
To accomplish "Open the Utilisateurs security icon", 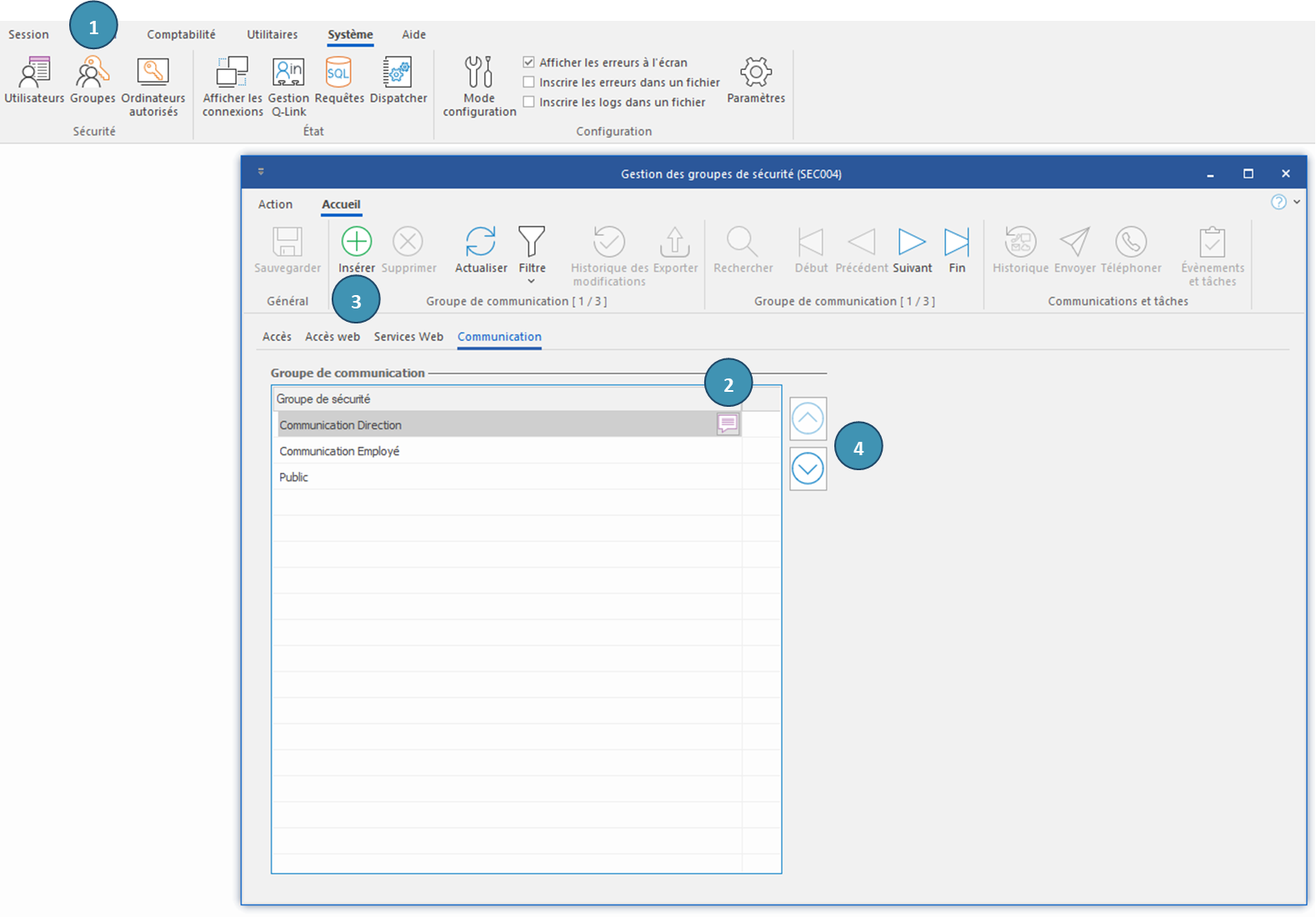I will point(34,73).
